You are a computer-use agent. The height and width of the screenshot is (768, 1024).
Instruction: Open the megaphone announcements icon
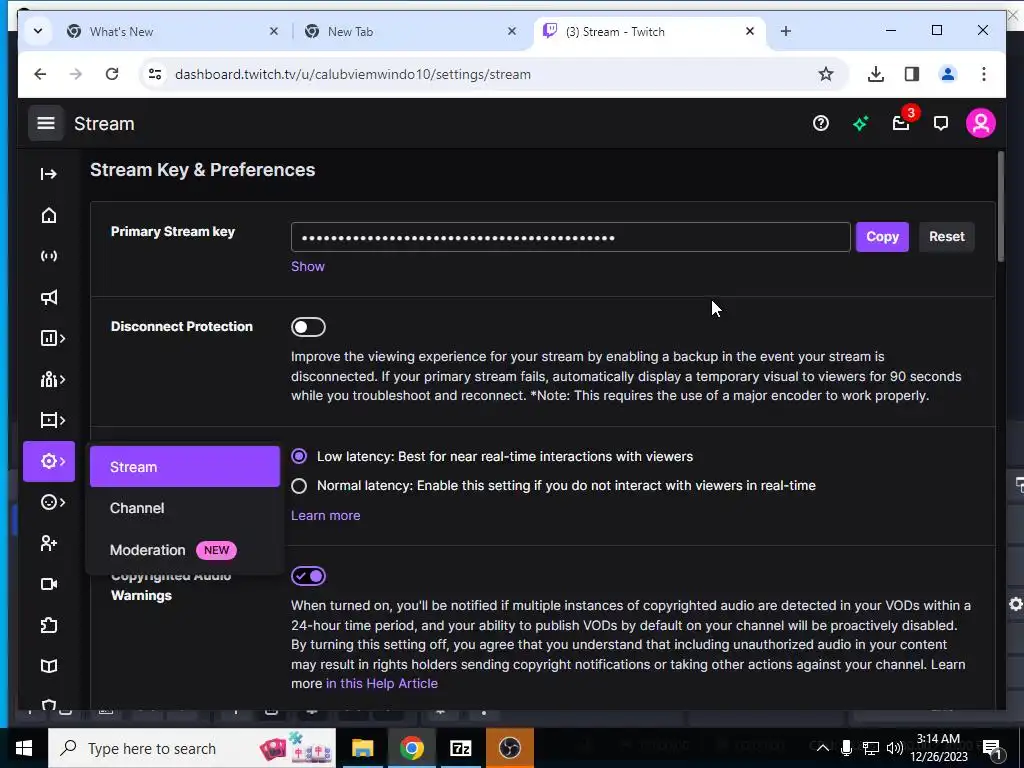point(48,298)
